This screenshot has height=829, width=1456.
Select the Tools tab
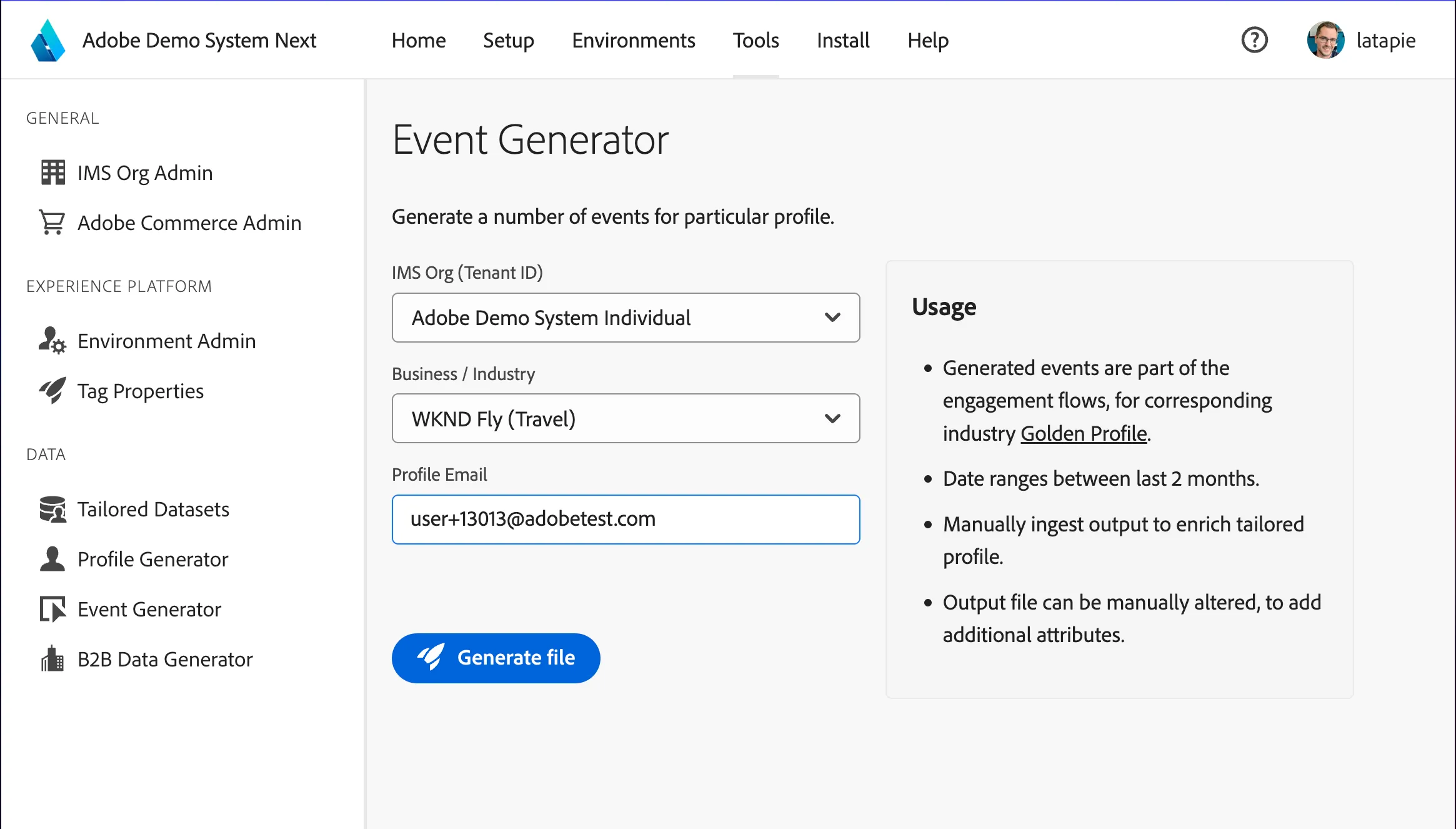pos(756,41)
